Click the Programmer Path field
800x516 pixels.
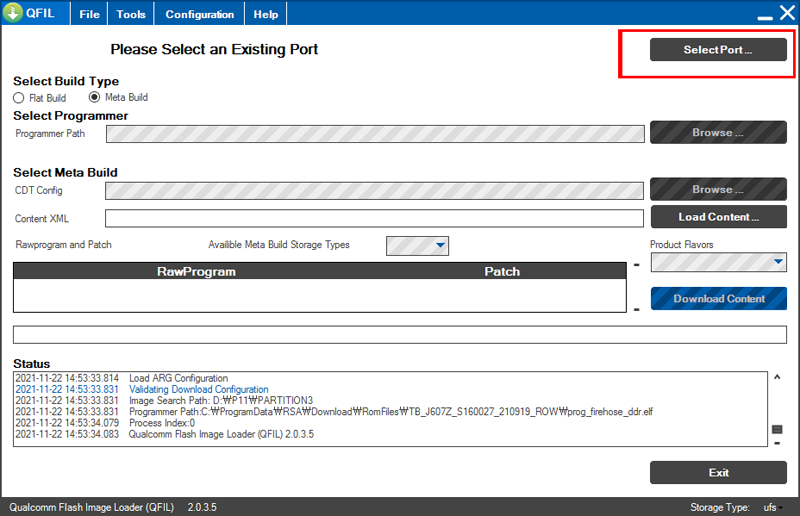click(375, 134)
